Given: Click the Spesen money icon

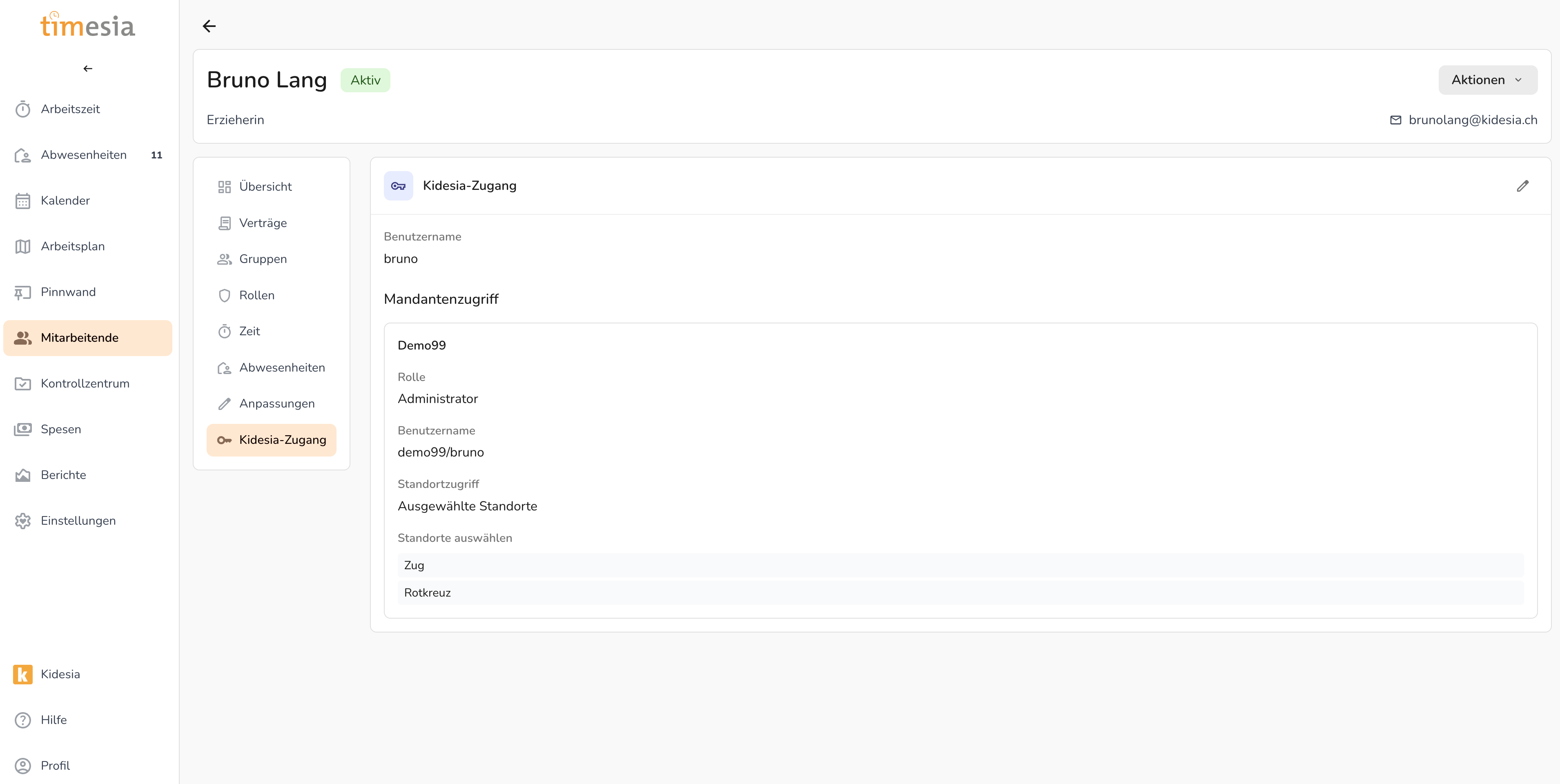Looking at the screenshot, I should pyautogui.click(x=22, y=429).
